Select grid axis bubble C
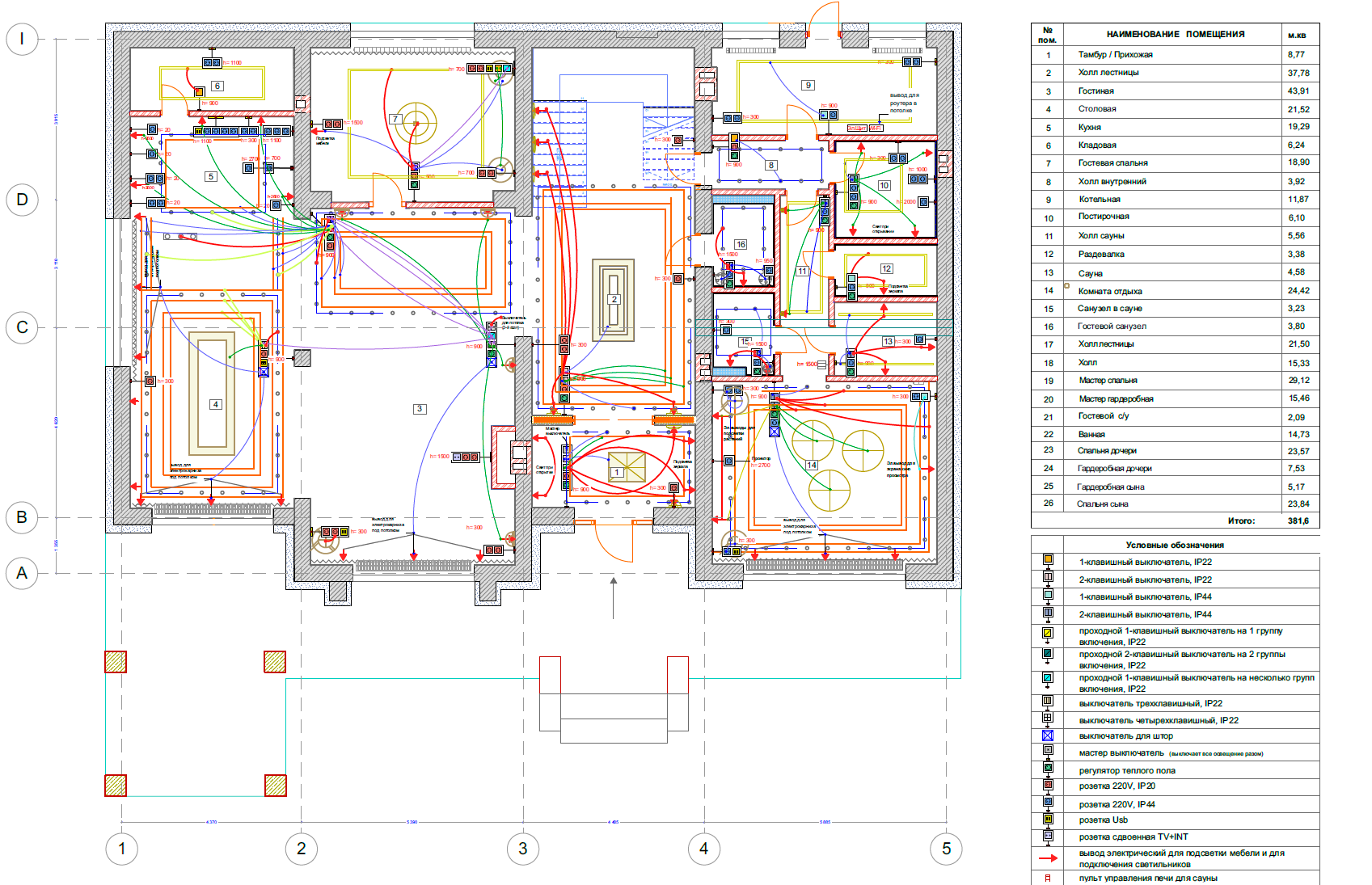 pos(22,327)
